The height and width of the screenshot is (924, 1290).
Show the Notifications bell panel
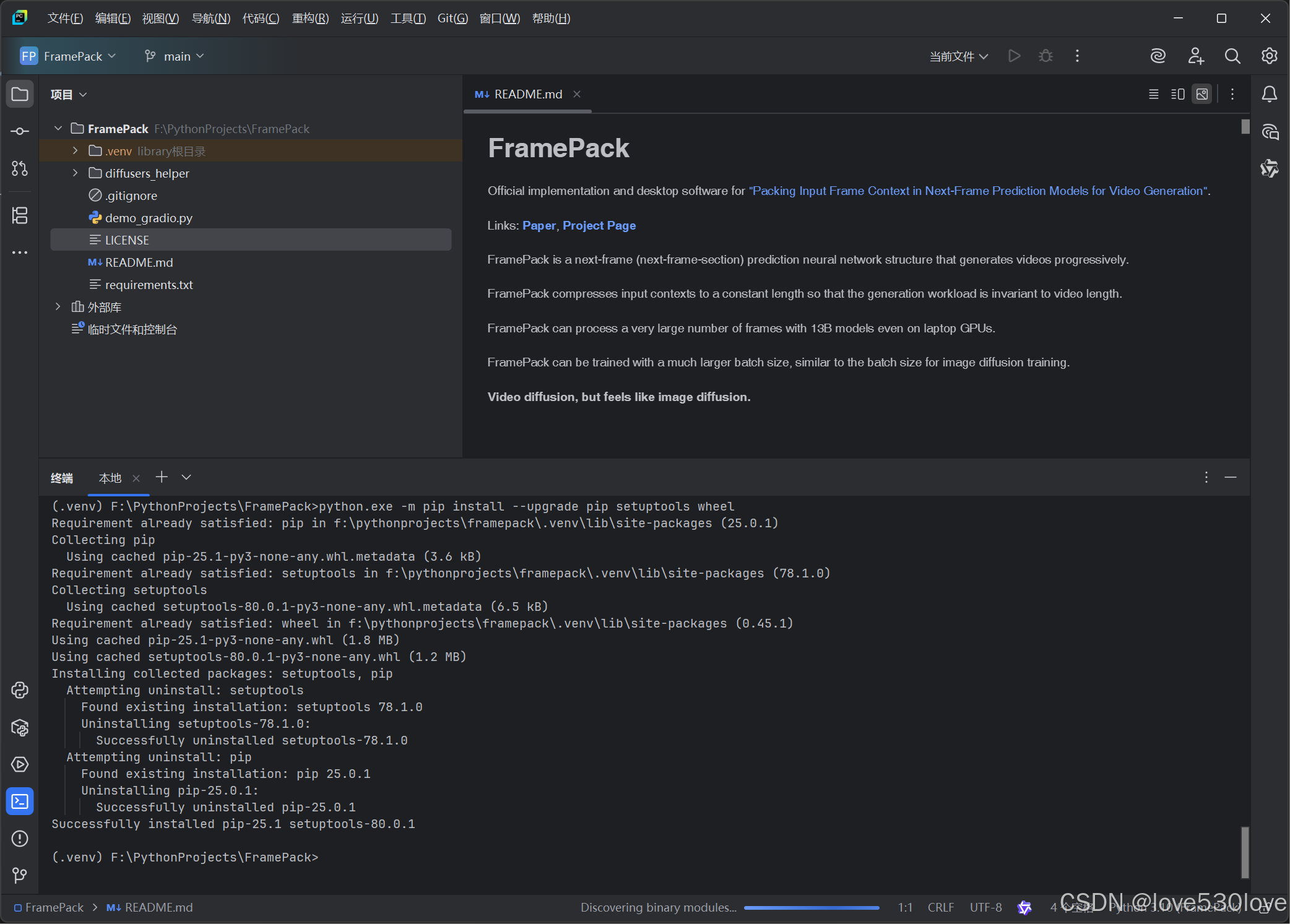1269,94
